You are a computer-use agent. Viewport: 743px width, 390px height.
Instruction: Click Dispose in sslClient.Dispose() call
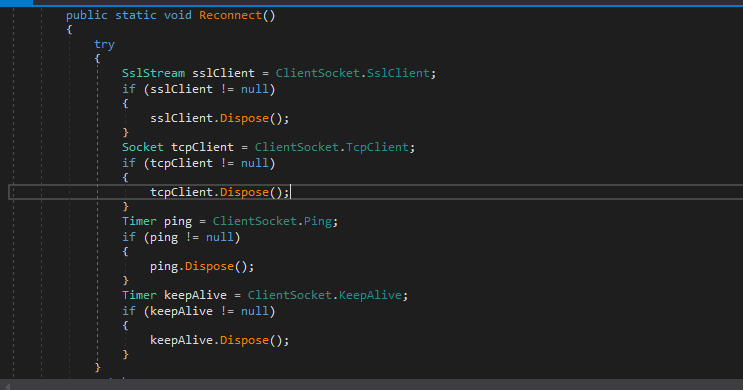(245, 118)
